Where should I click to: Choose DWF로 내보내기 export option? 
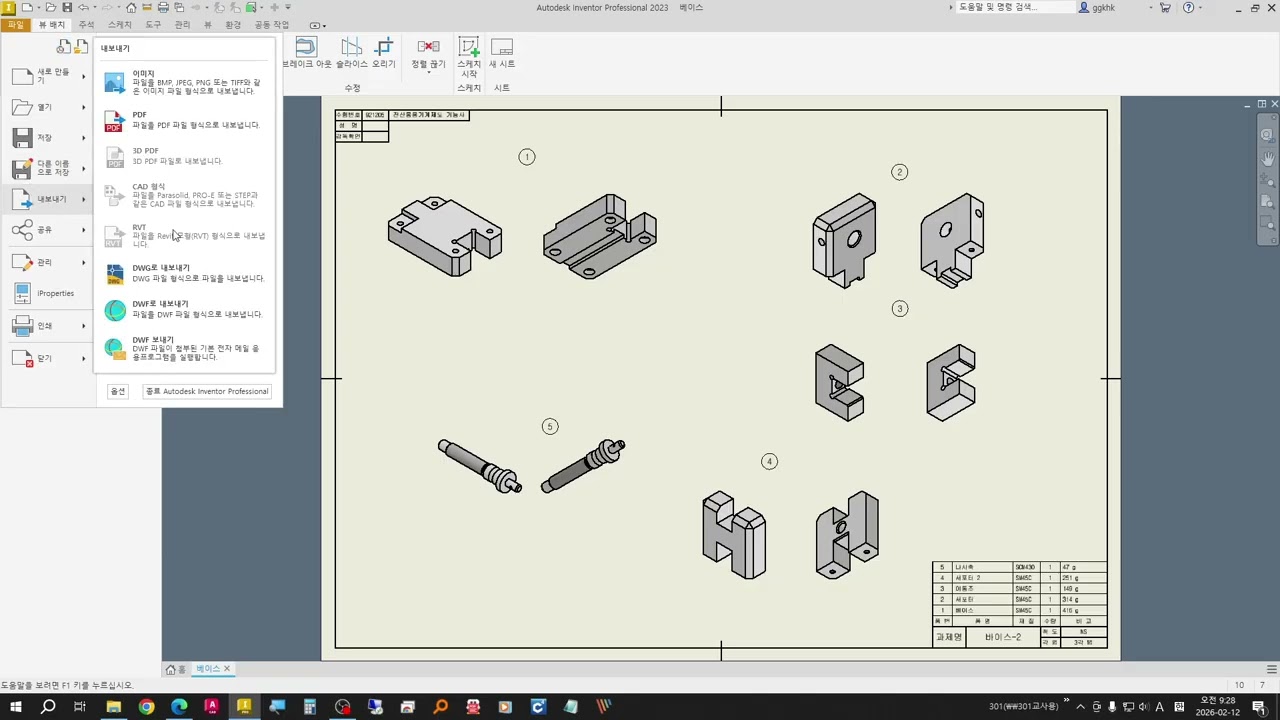pos(185,309)
